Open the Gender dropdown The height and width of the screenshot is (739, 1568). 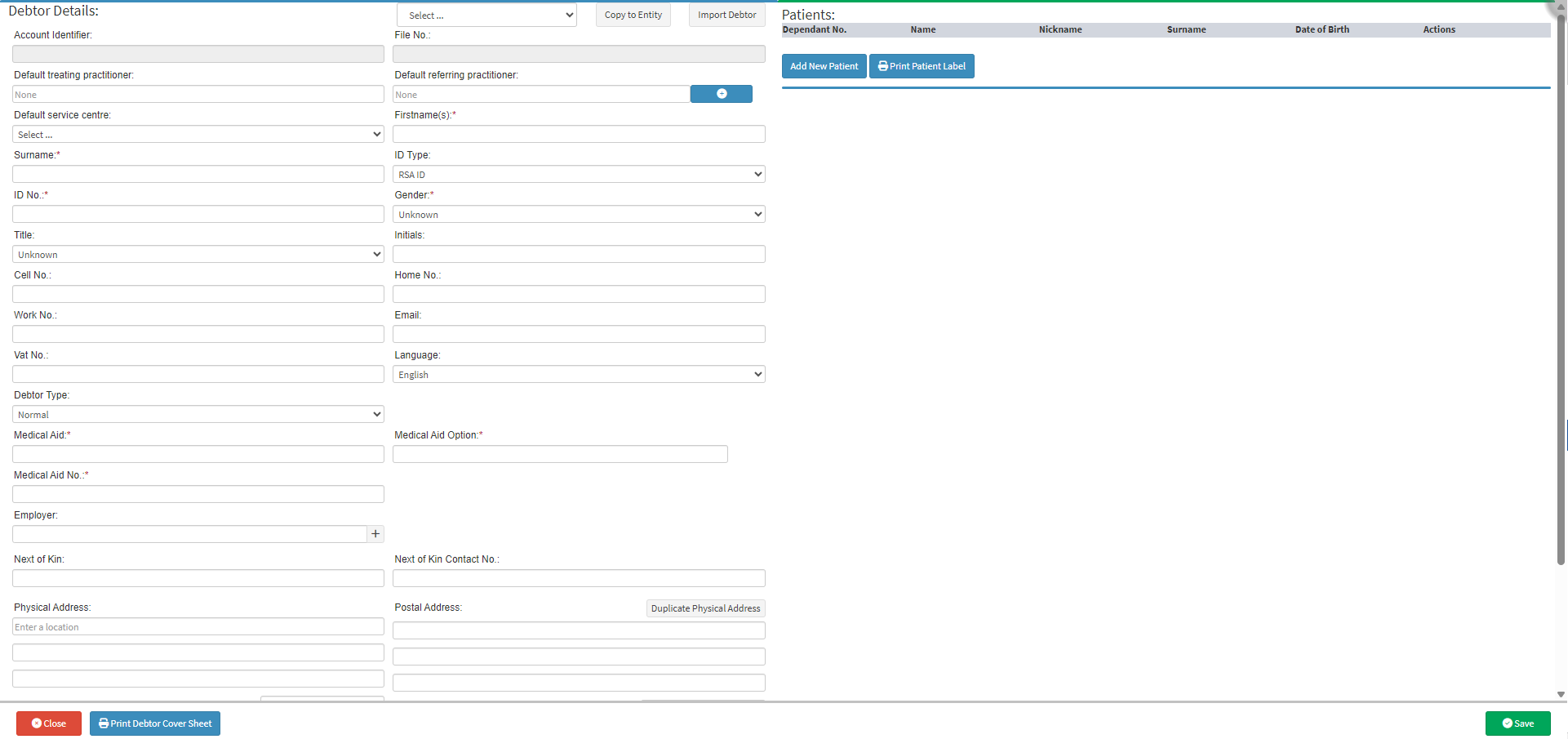coord(579,214)
